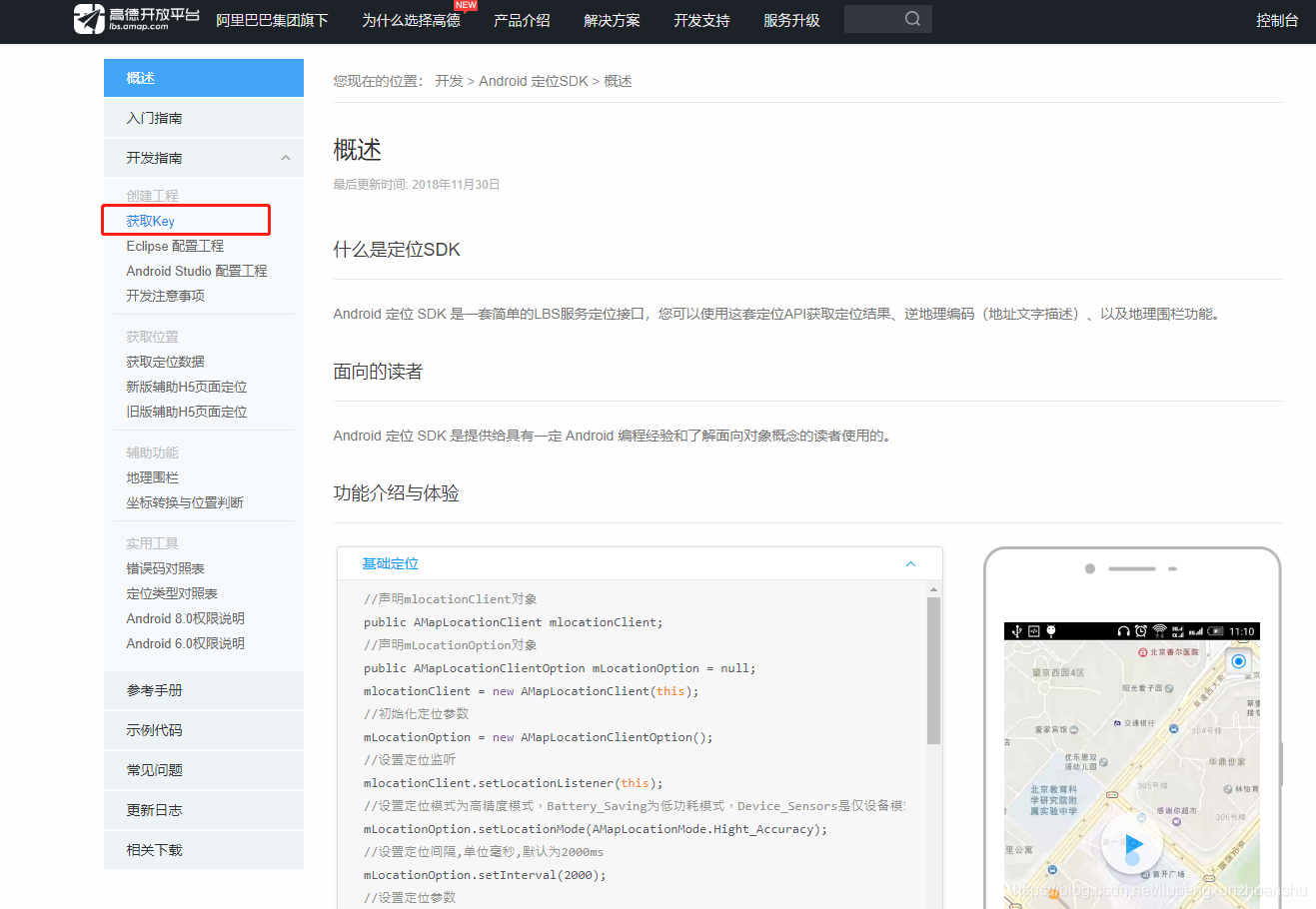Open 定位类型对照表 link
This screenshot has height=909, width=1316.
pyautogui.click(x=172, y=593)
